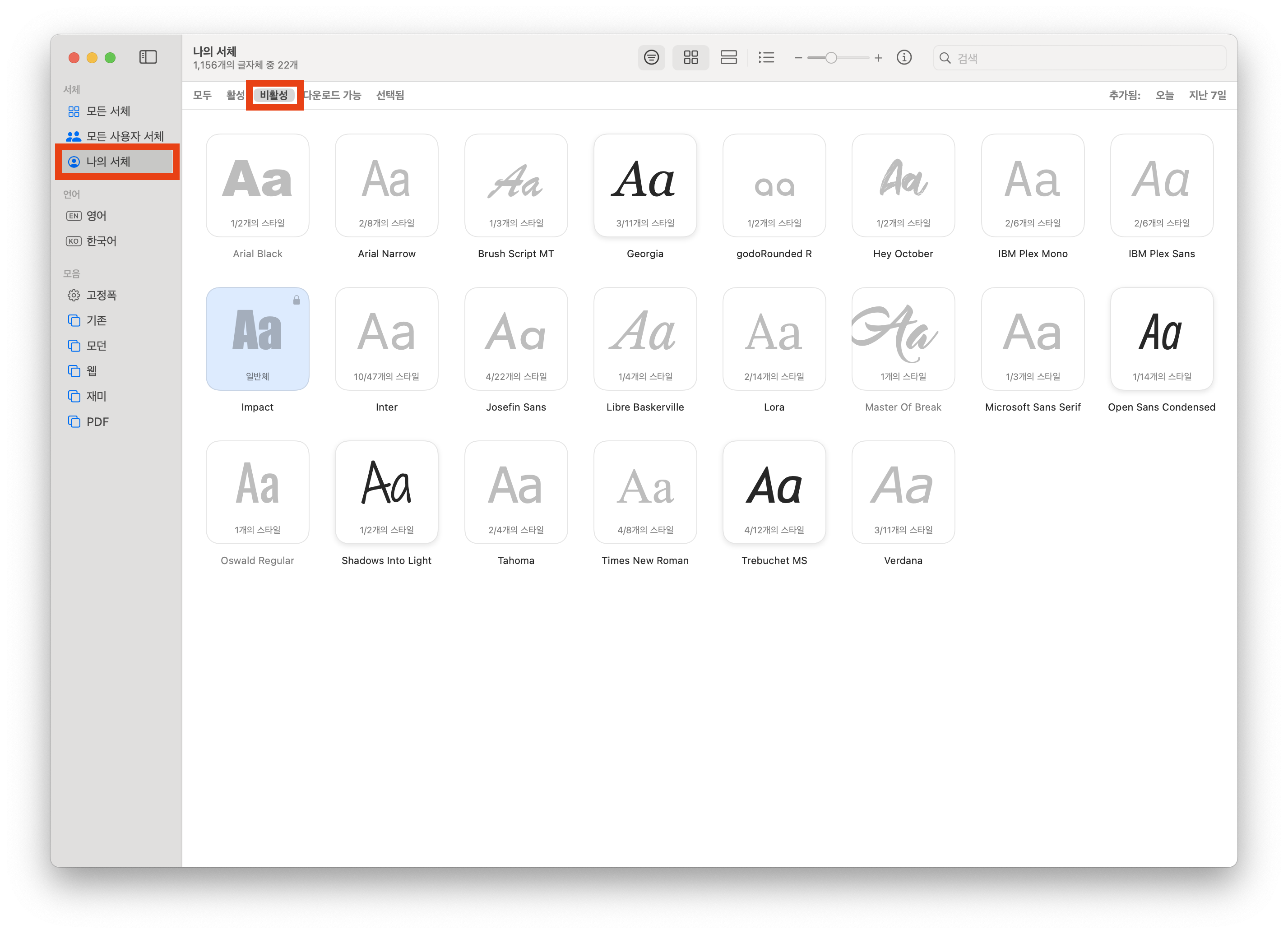The width and height of the screenshot is (1288, 934).
Task: Filter fonts added 오늘
Action: (x=1164, y=95)
